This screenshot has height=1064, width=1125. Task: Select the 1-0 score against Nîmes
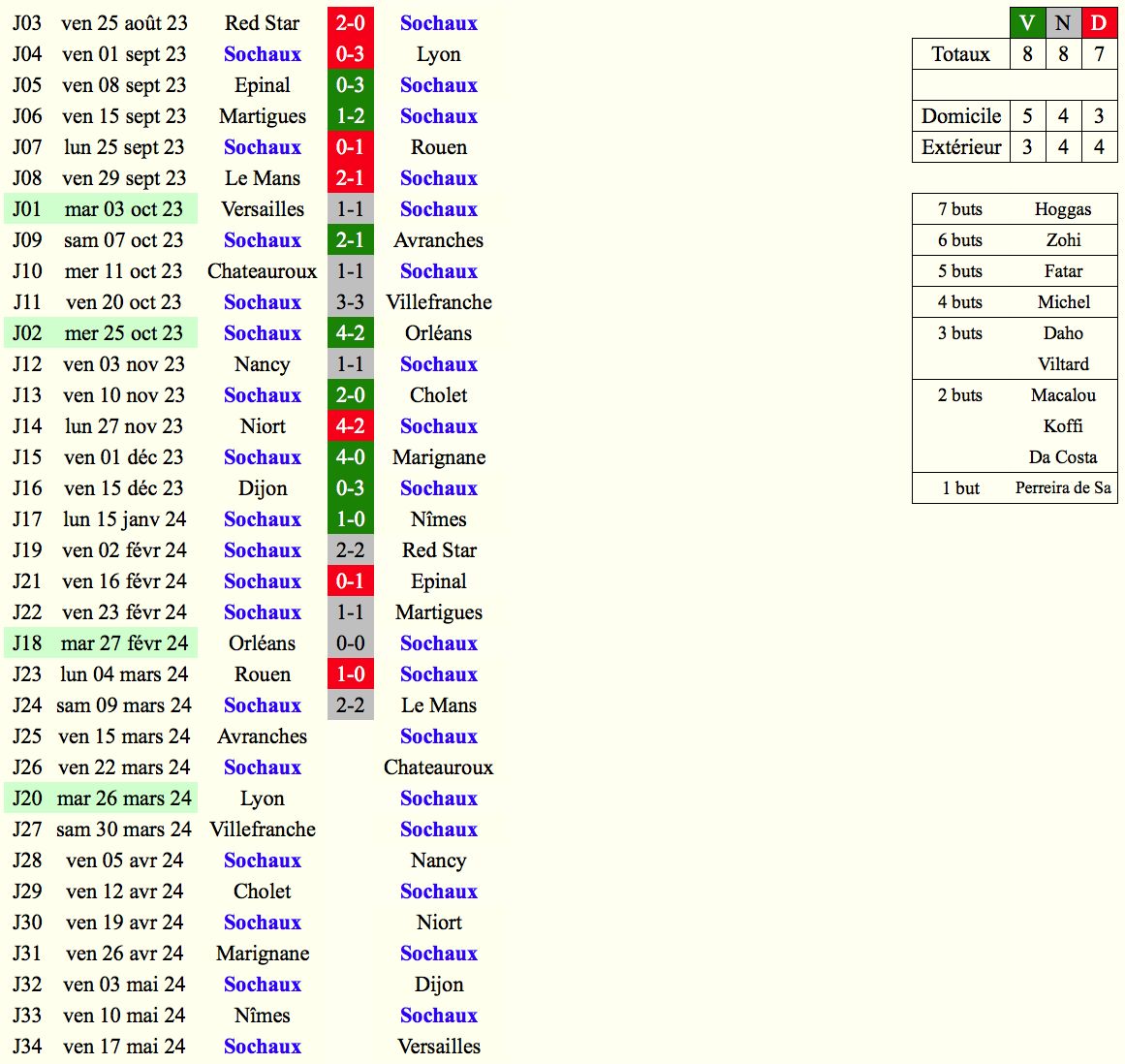click(350, 518)
